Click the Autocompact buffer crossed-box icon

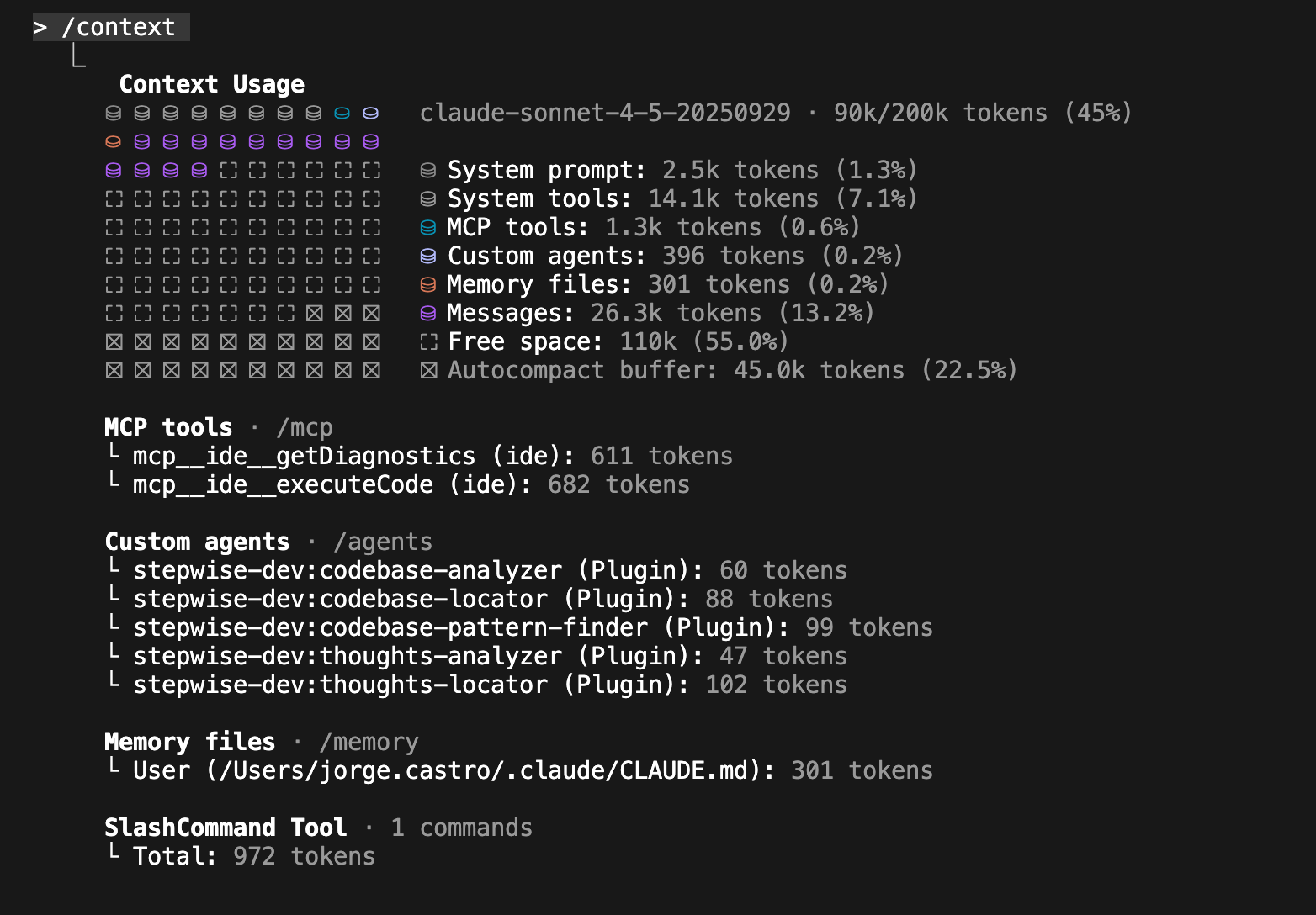428,370
